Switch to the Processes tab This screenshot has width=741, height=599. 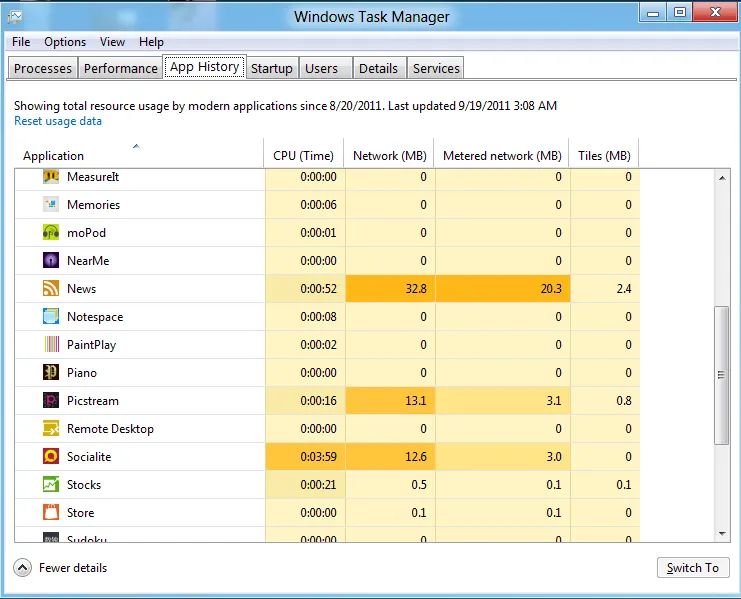[x=43, y=68]
